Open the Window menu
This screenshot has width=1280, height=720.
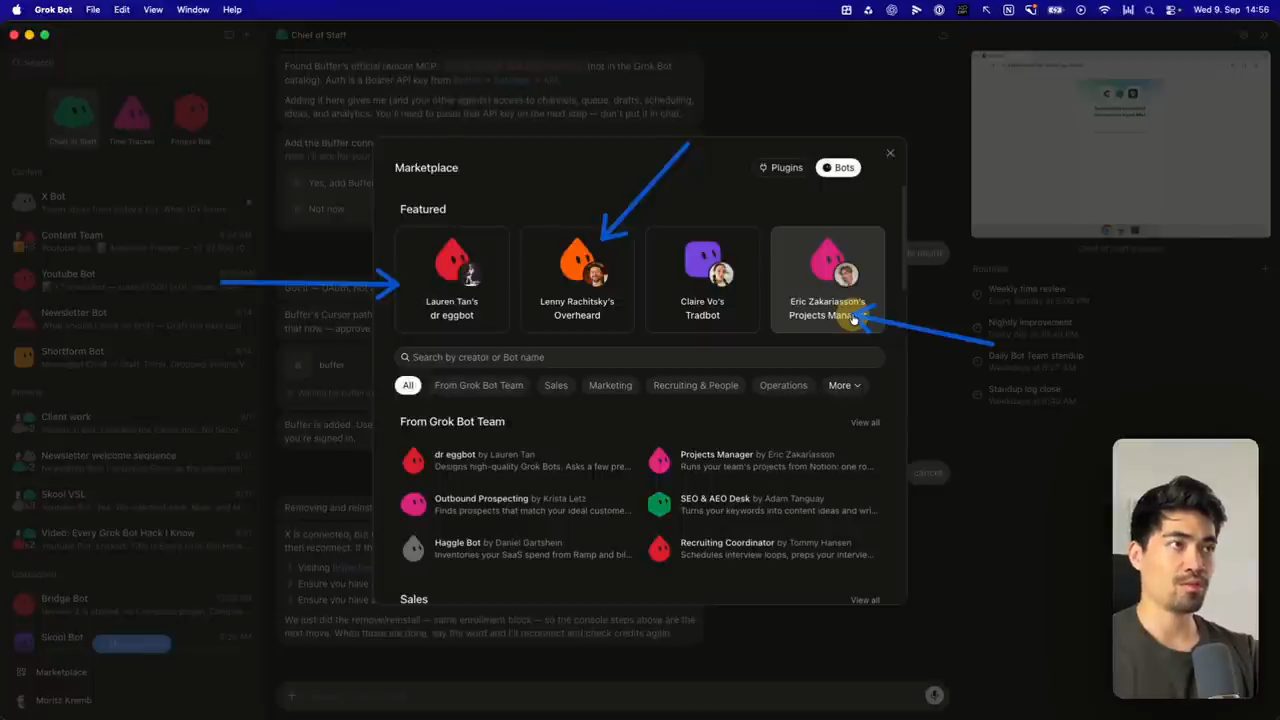193,10
